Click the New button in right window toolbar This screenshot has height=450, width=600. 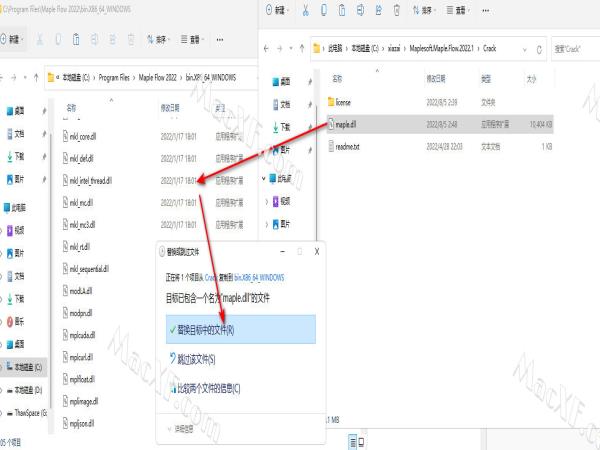(277, 10)
